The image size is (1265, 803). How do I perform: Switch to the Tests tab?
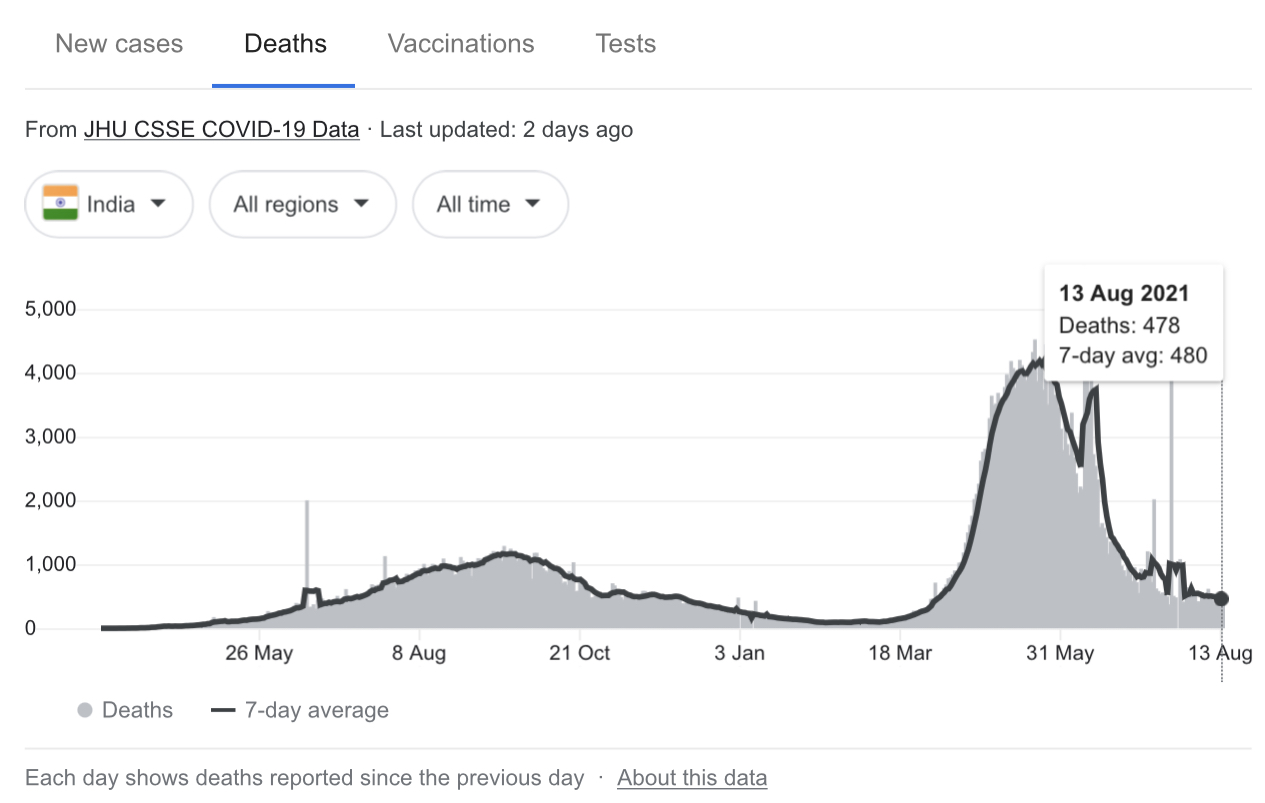pyautogui.click(x=625, y=44)
